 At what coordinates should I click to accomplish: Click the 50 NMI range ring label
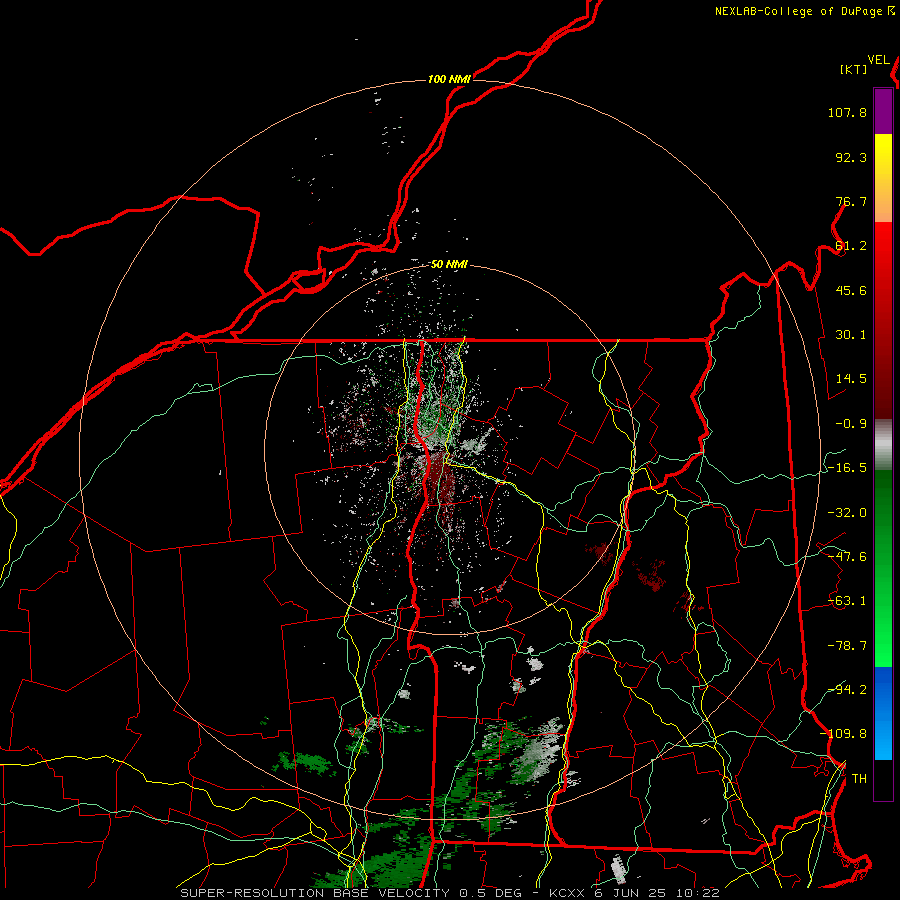click(x=449, y=264)
